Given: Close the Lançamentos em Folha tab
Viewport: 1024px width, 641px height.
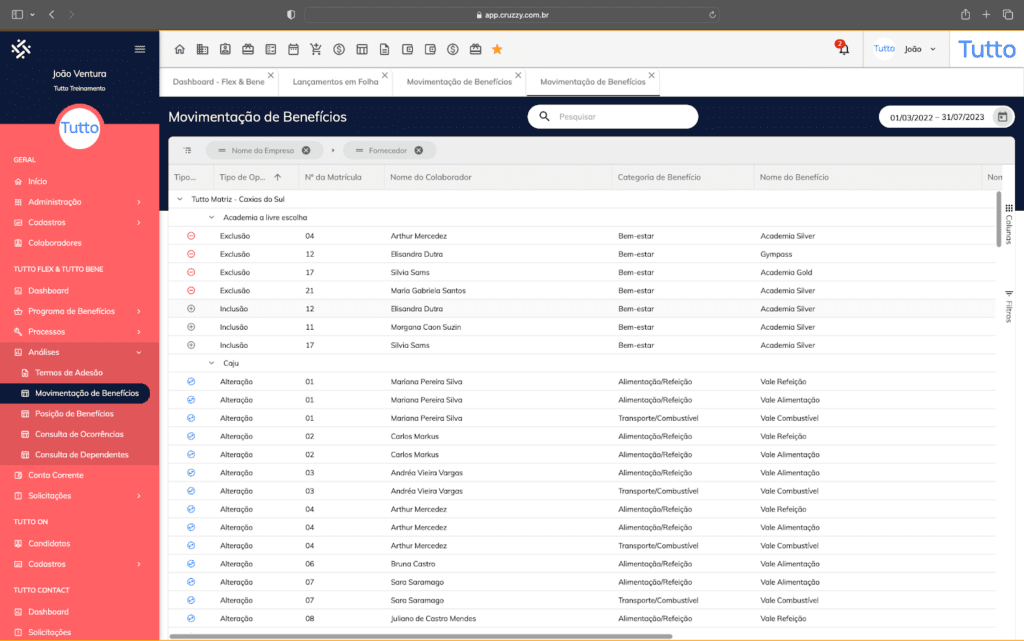Looking at the screenshot, I should 384,75.
